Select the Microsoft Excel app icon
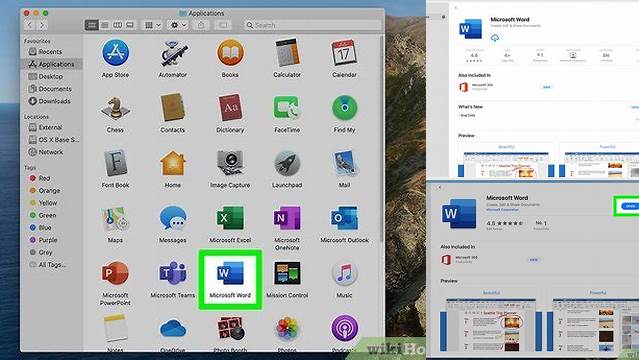Viewport: 639px width, 360px height. tap(230, 218)
